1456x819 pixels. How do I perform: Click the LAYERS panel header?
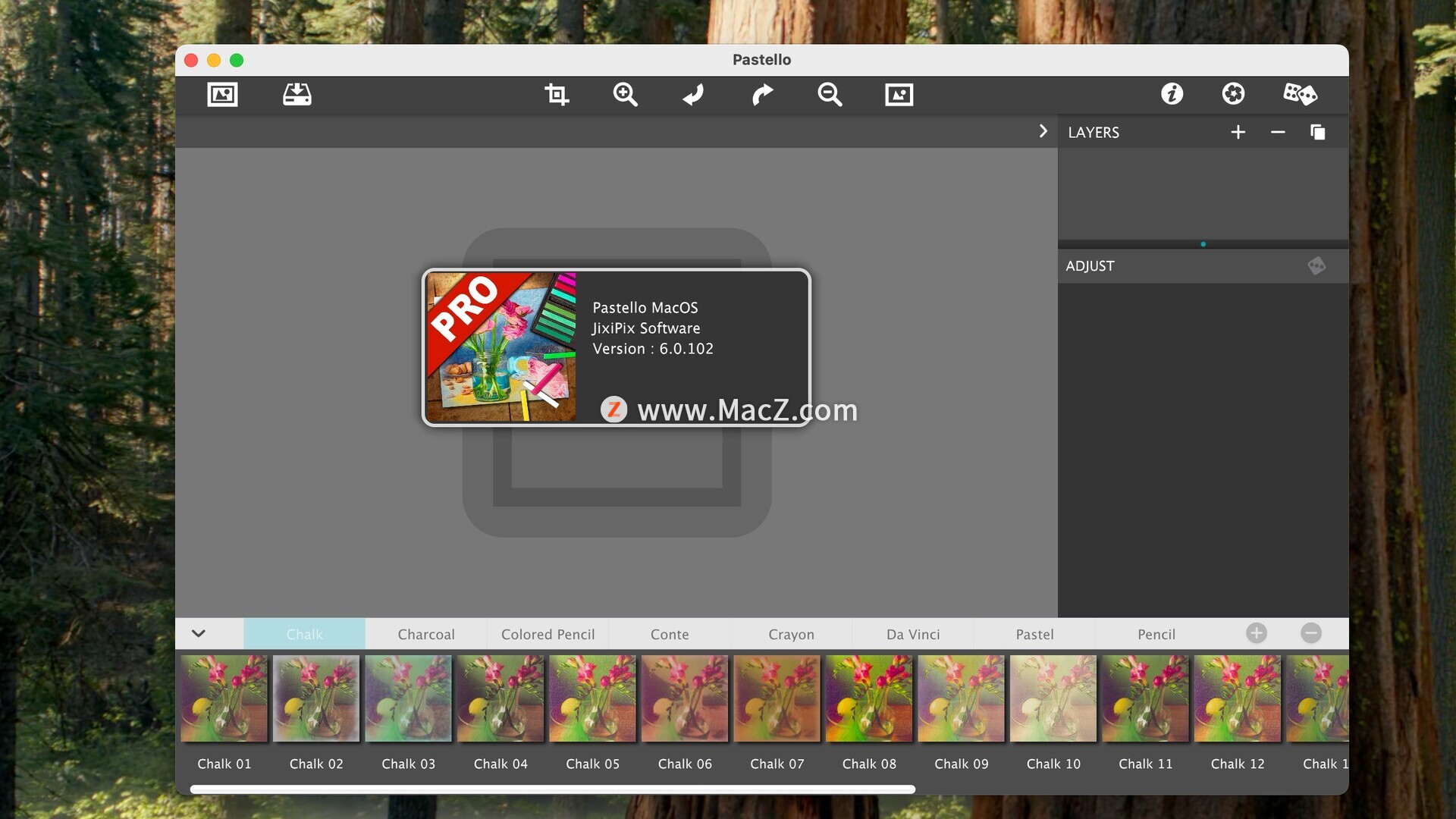1094,132
